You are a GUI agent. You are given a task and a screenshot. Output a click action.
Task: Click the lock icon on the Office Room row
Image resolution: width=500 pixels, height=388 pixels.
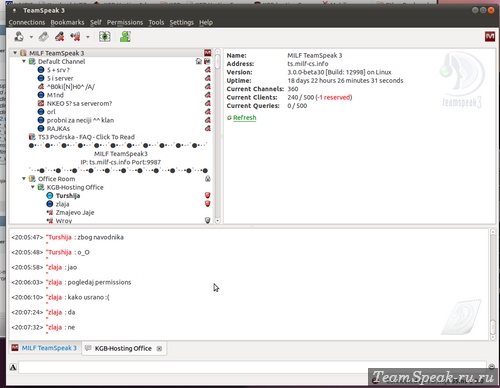point(207,179)
